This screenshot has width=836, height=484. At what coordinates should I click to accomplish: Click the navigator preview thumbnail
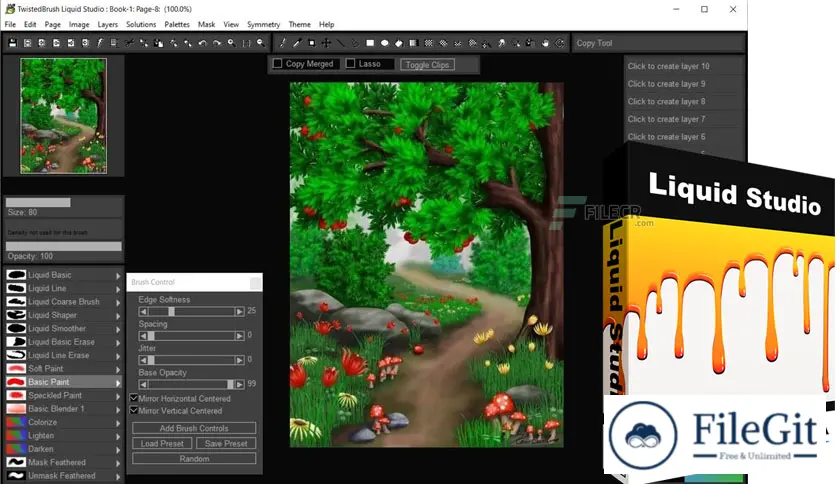(x=63, y=116)
